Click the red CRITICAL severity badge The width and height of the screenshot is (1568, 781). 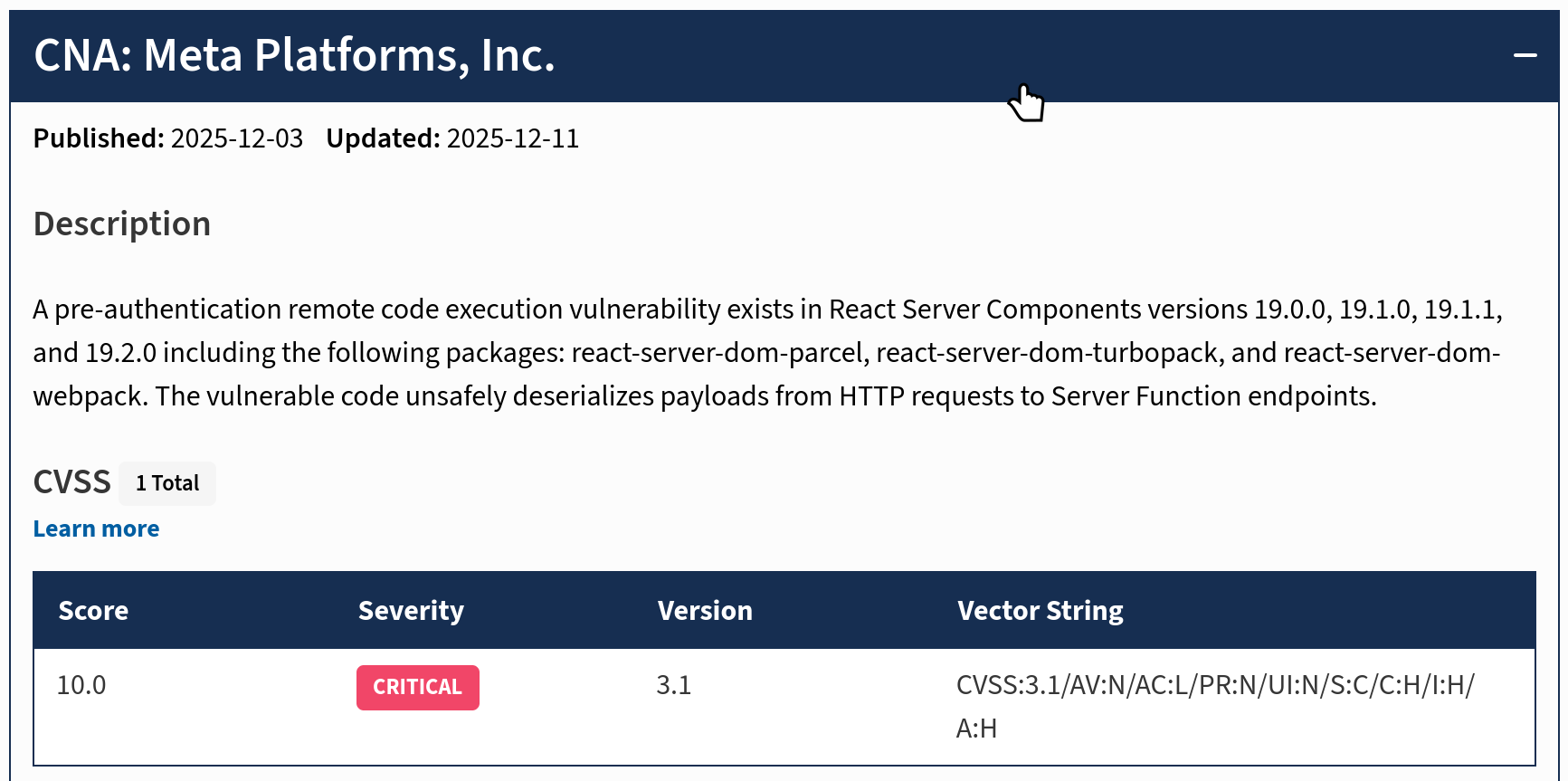(x=417, y=688)
